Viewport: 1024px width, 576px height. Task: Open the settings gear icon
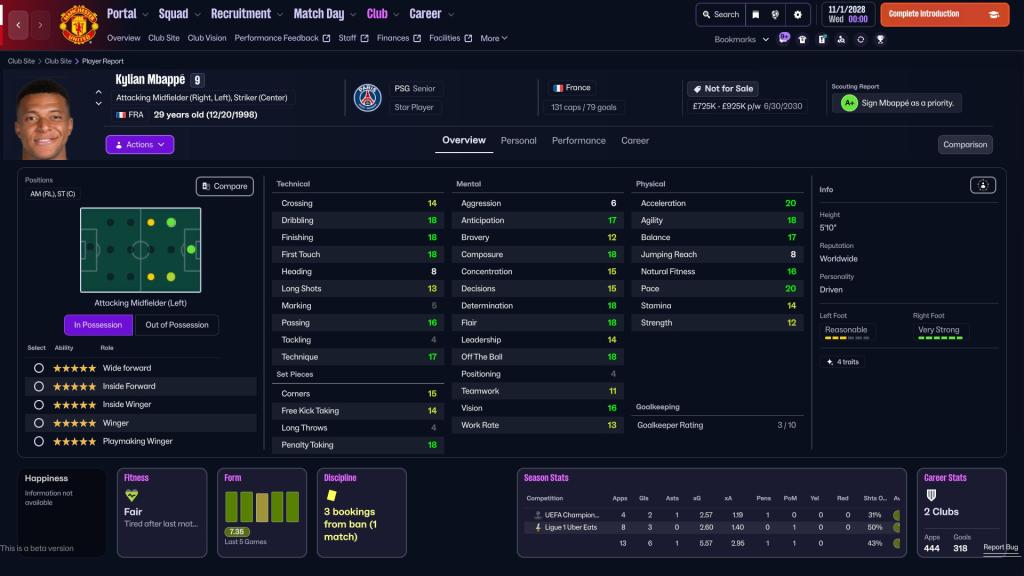[797, 15]
